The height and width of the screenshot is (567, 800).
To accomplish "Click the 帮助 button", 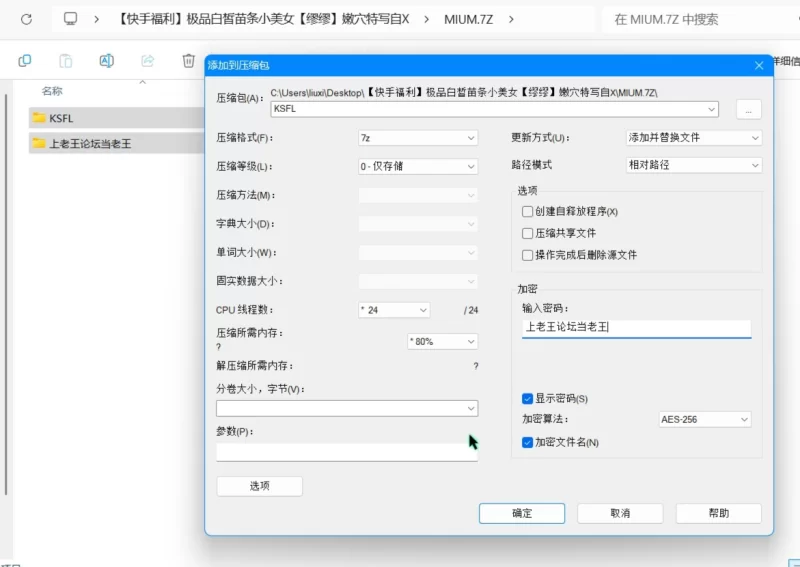I will tap(718, 513).
